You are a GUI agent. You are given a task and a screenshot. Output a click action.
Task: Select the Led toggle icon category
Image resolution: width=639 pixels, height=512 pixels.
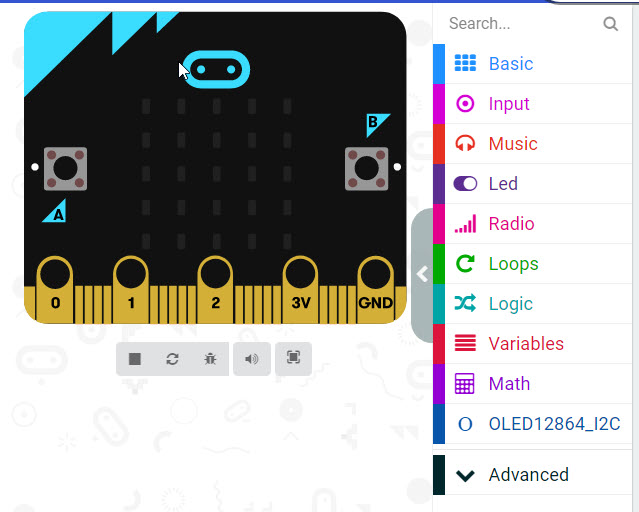point(465,183)
